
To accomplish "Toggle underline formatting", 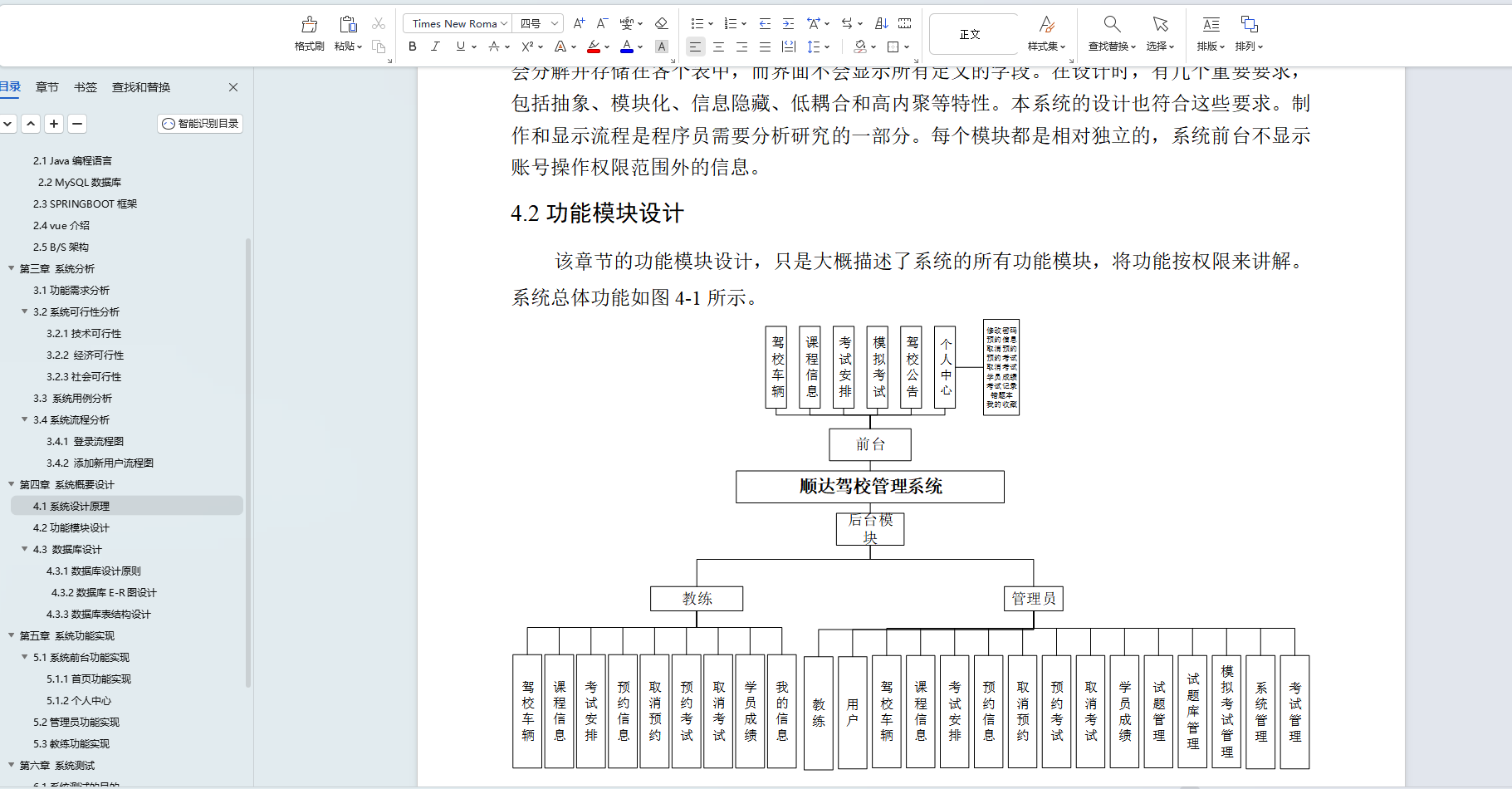I will pos(461,47).
